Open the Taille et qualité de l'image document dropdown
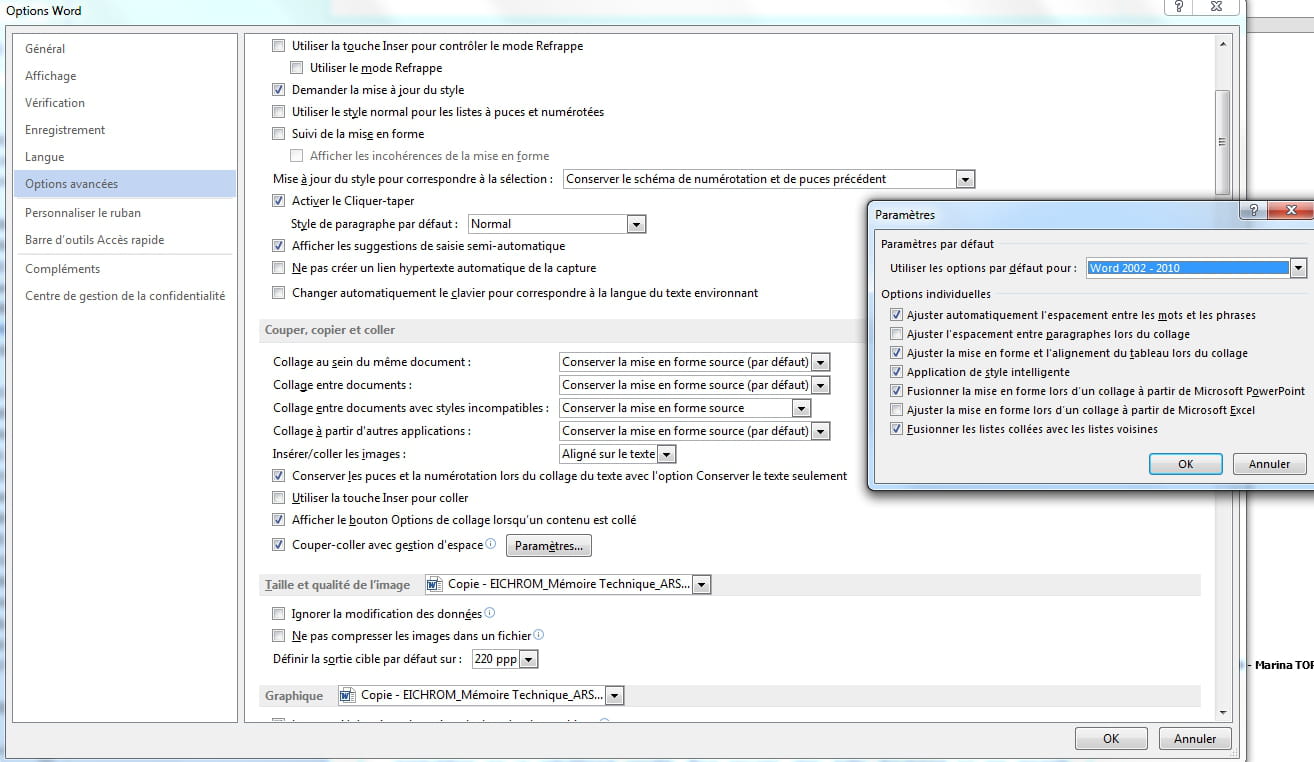This screenshot has height=762, width=1314. coord(701,585)
